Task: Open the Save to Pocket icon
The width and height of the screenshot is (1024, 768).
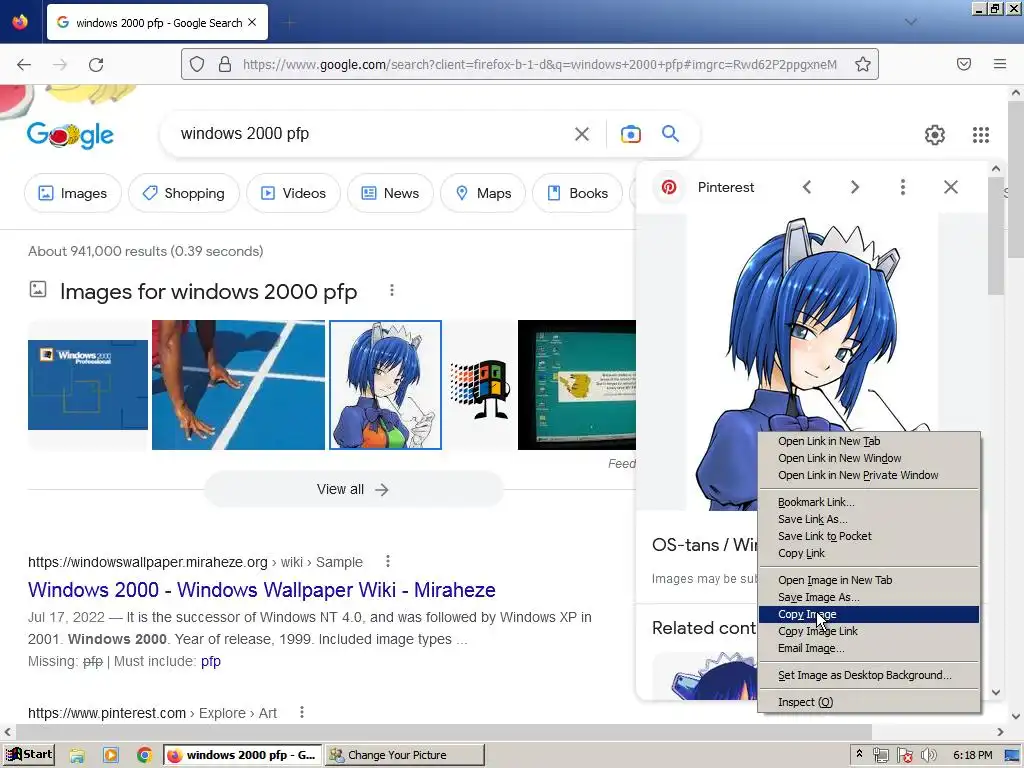Action: pyautogui.click(x=964, y=64)
